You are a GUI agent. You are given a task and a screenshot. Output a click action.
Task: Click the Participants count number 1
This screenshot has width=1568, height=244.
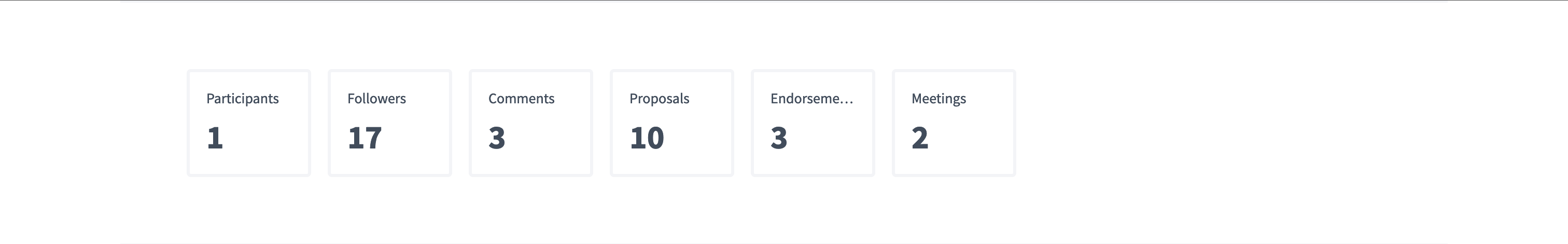(215, 138)
